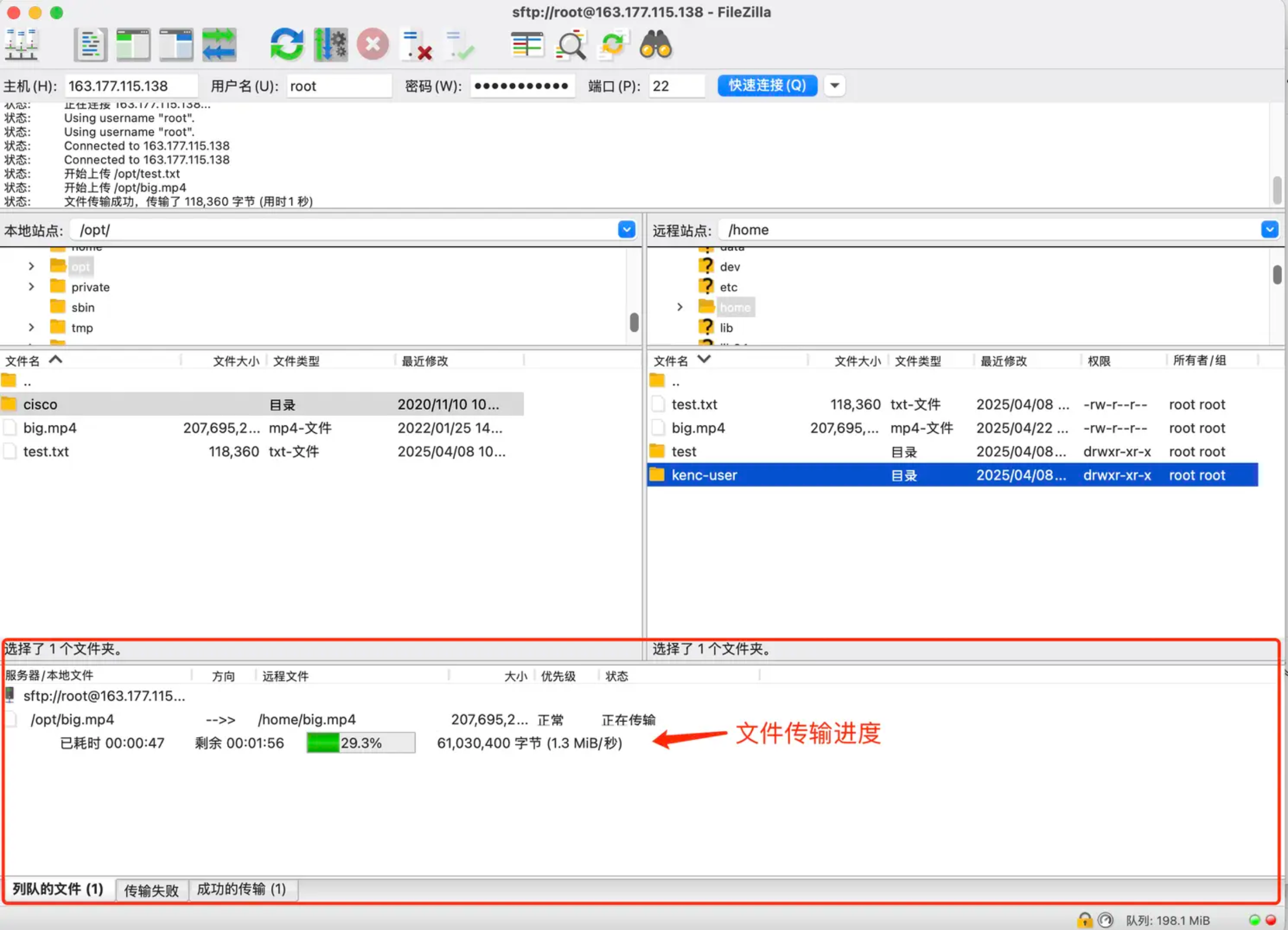Open the directory listing filters icon
Viewport: 1288px width, 930px height.
(x=527, y=44)
